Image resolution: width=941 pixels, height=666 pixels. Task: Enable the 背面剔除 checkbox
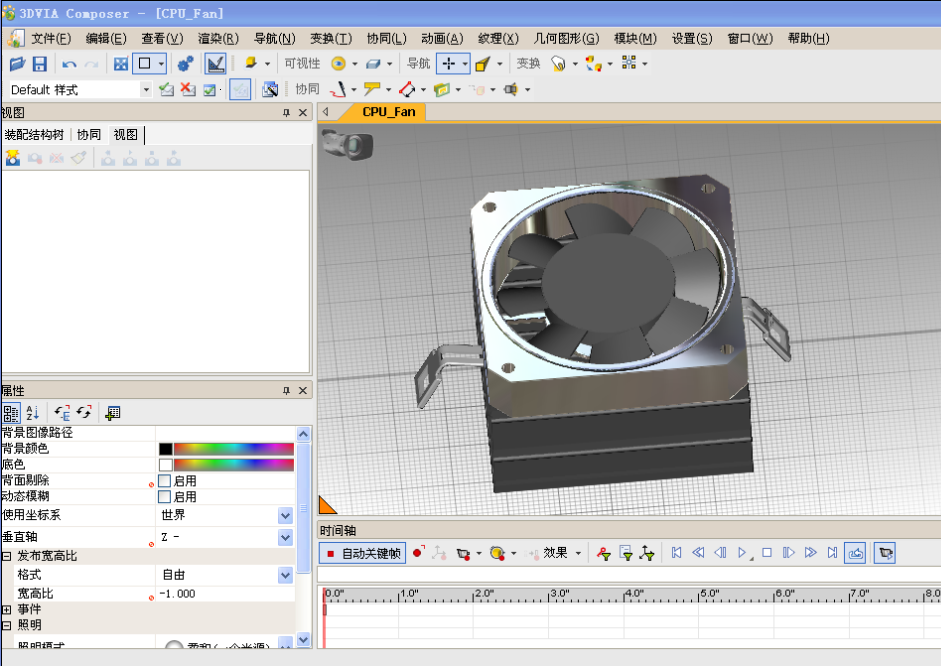[165, 481]
